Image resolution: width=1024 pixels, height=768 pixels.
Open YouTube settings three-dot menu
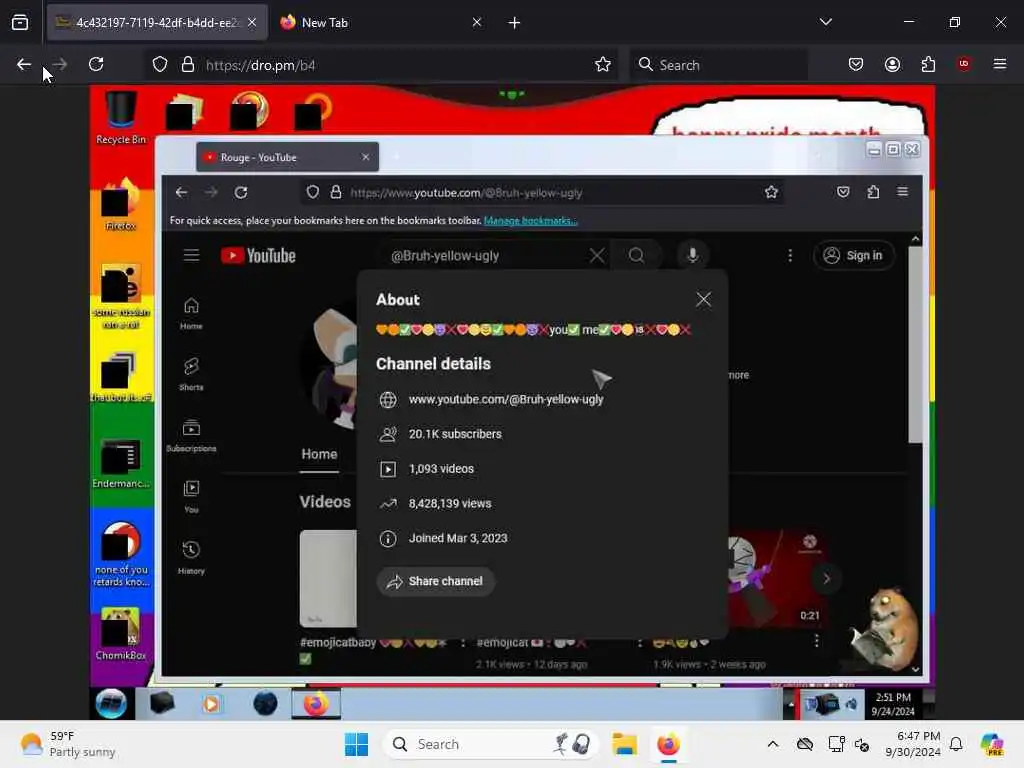(790, 255)
